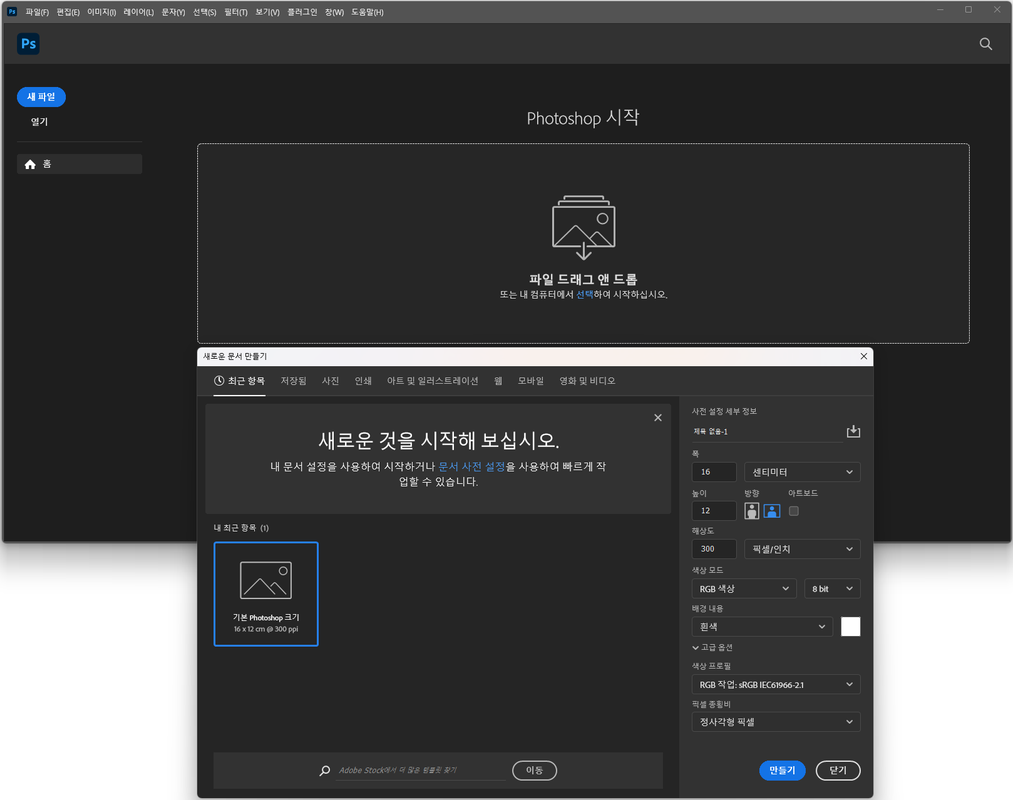Click the Adobe Stock search magnifier icon
This screenshot has width=1013, height=800.
[324, 770]
